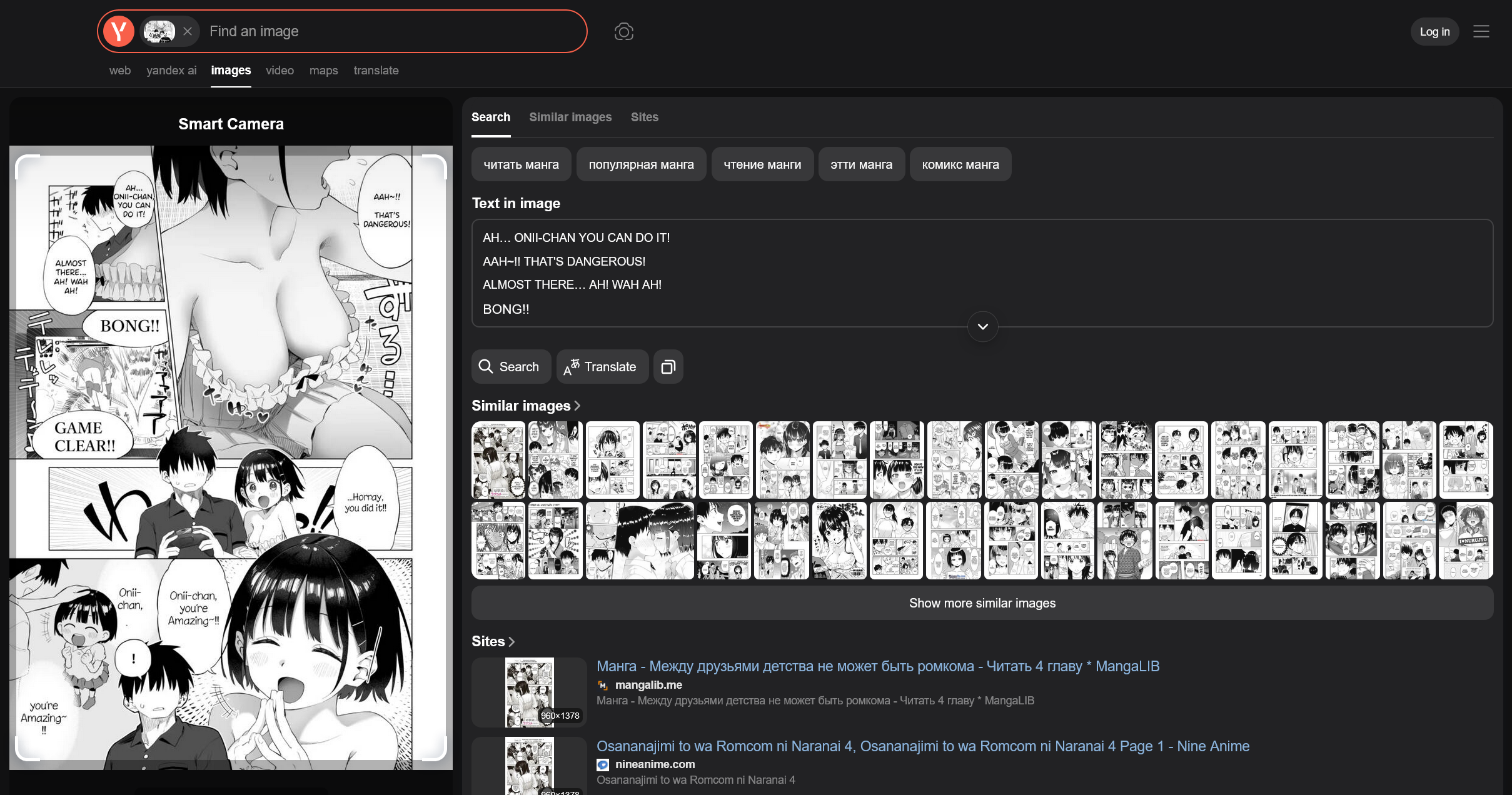This screenshot has height=795, width=1512.
Task: Switch to the web tab
Action: [x=120, y=70]
